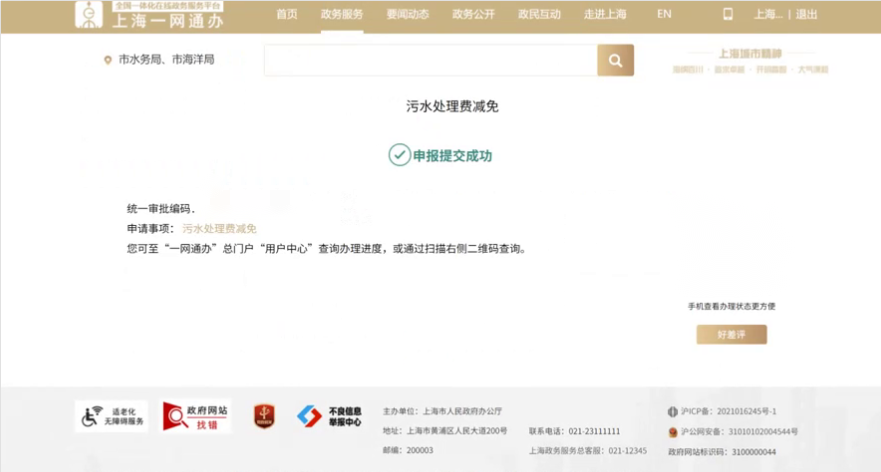Open the 适老化无障碍服务 accessibility icon
This screenshot has width=881, height=472.
pos(111,416)
